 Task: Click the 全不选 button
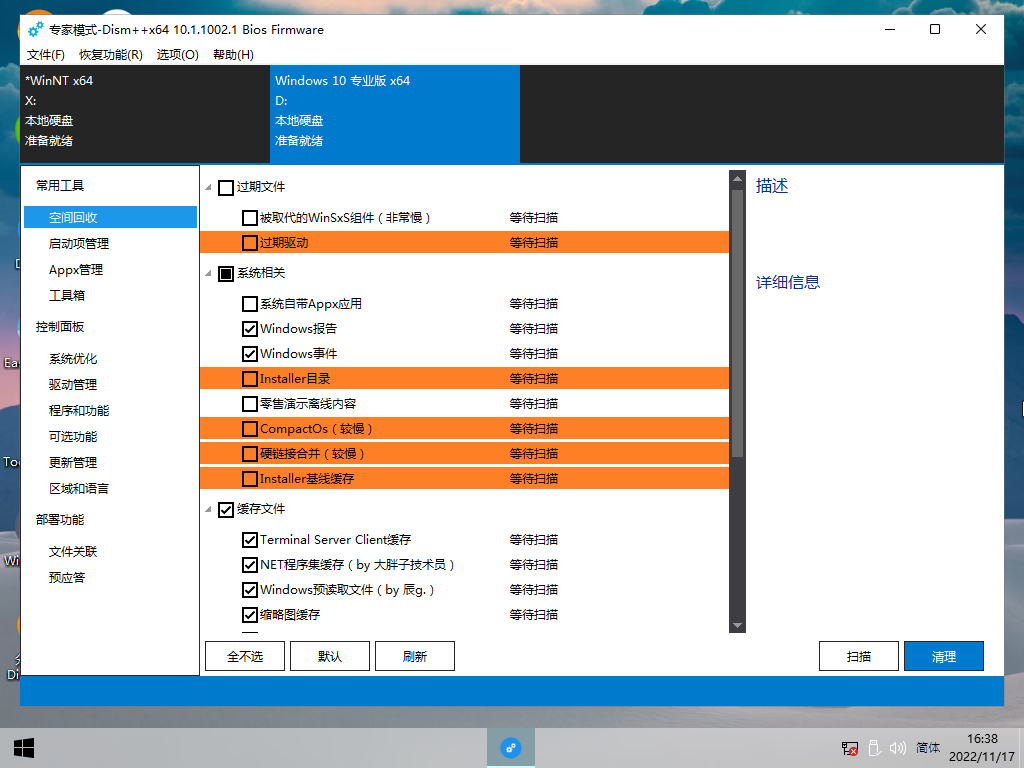[x=245, y=656]
